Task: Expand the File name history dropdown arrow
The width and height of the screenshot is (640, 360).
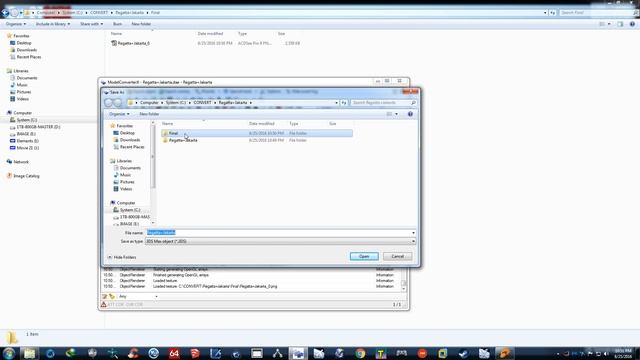Action: (x=413, y=233)
